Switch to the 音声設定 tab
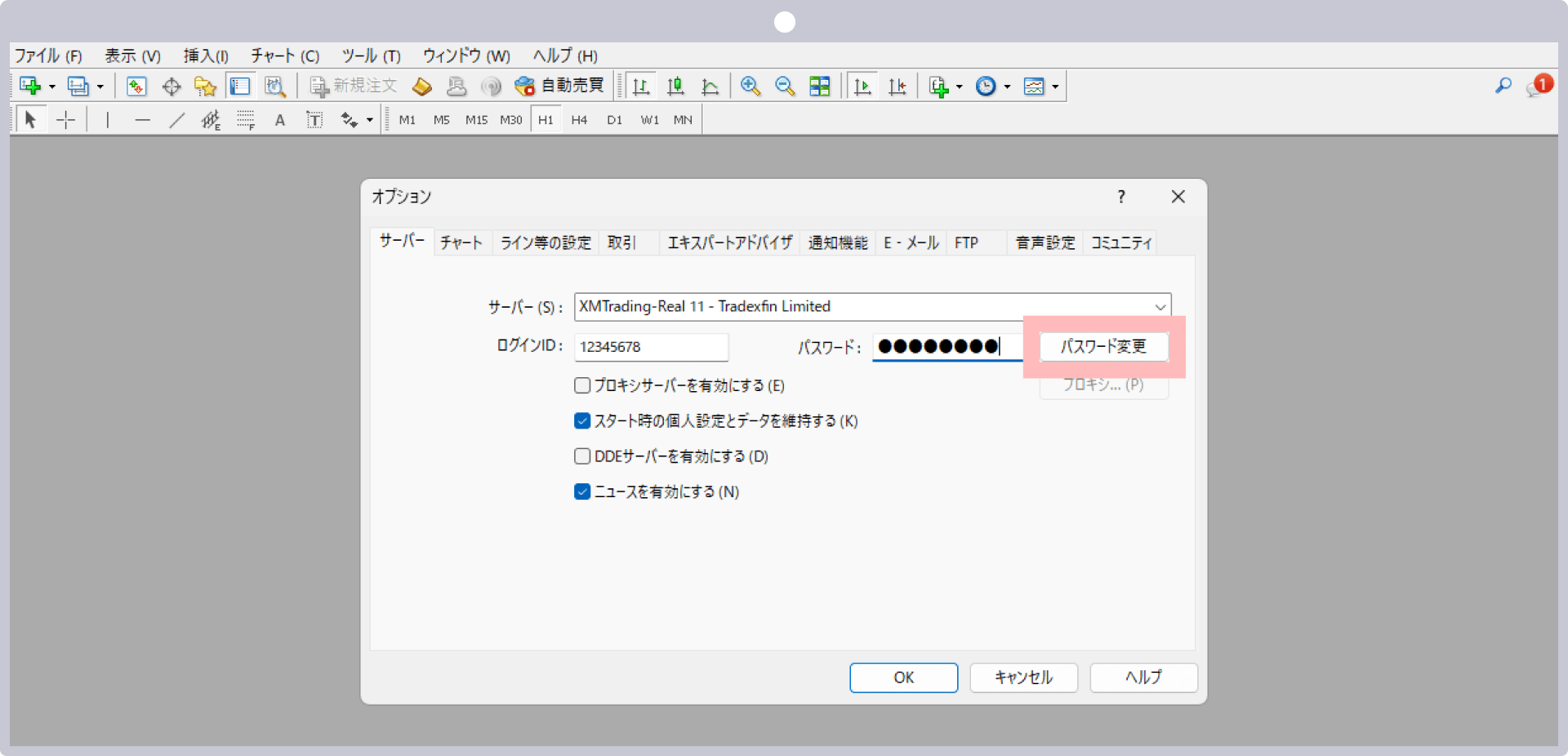The height and width of the screenshot is (756, 1568). point(1045,242)
